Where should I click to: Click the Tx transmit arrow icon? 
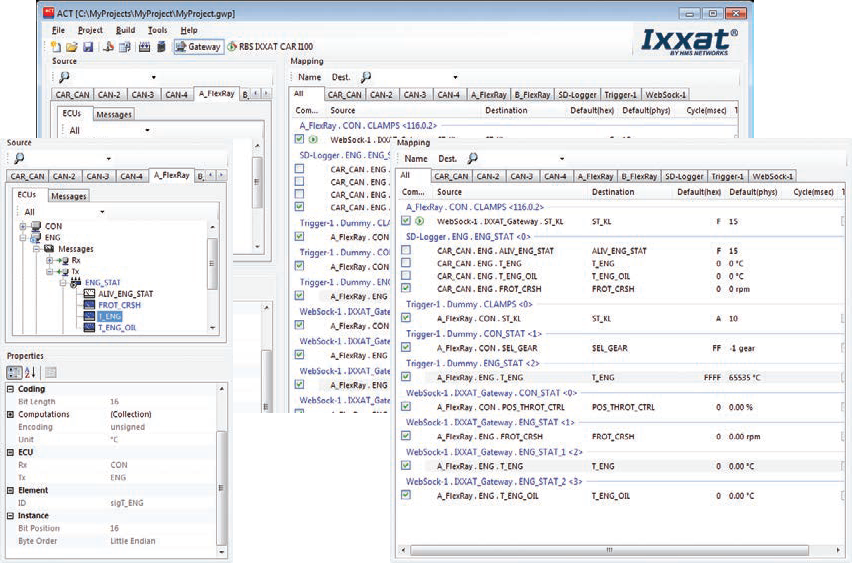click(x=62, y=272)
